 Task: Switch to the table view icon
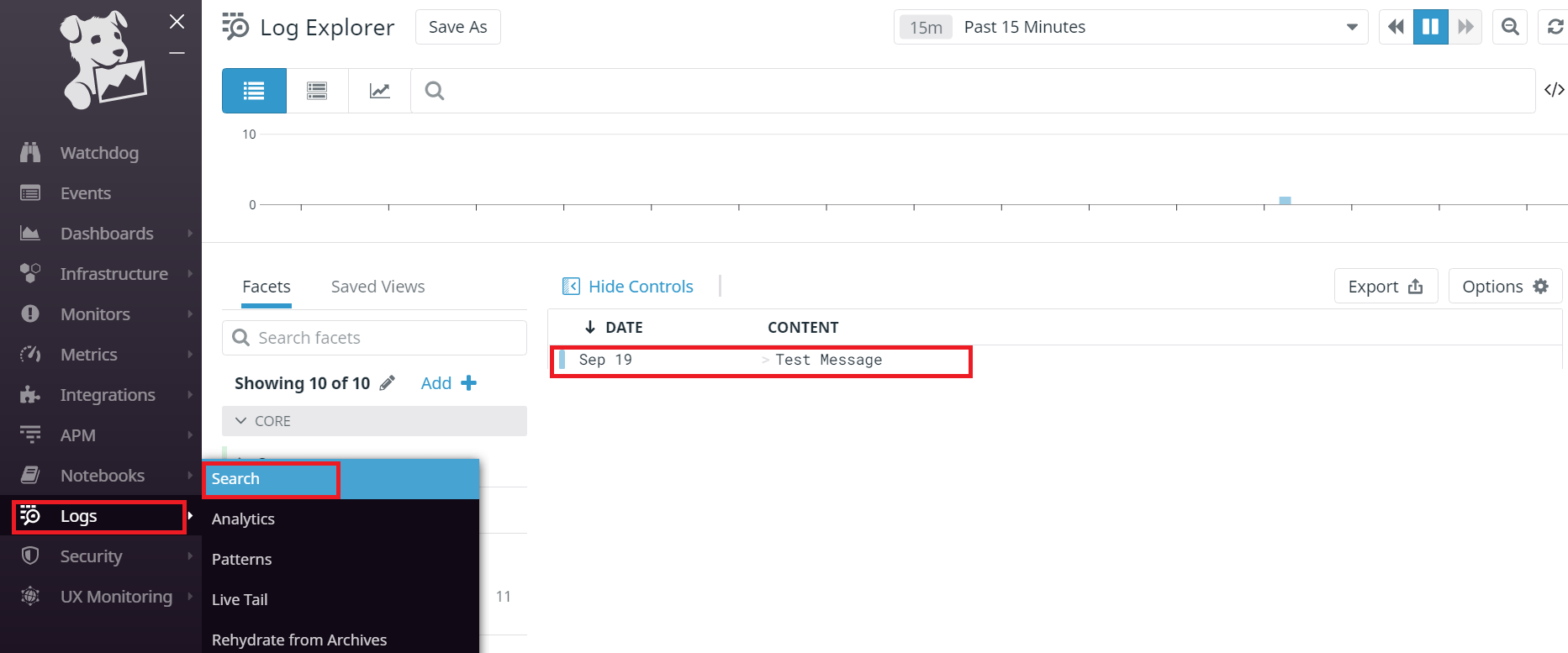[317, 91]
